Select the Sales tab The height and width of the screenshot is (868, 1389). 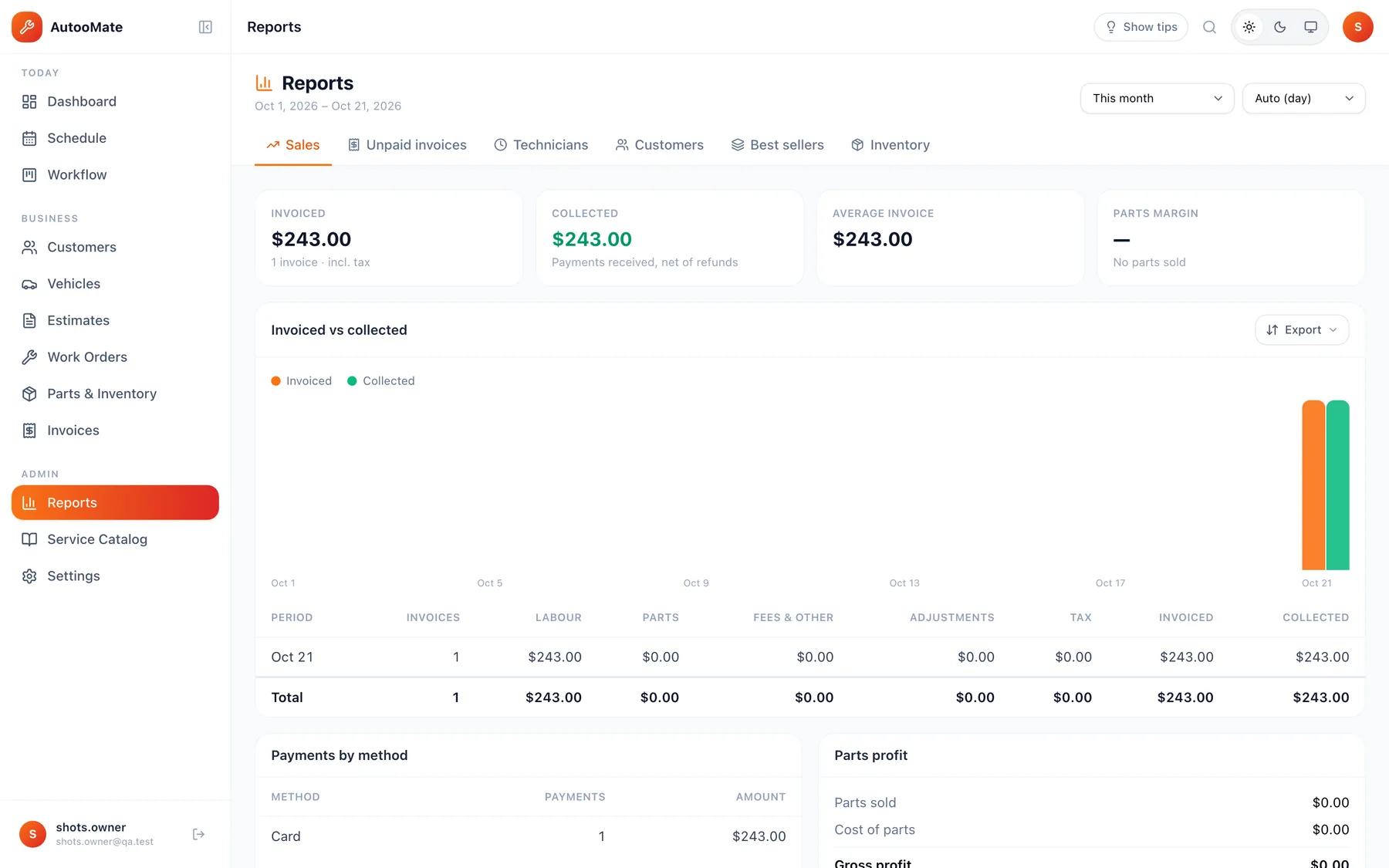click(293, 145)
